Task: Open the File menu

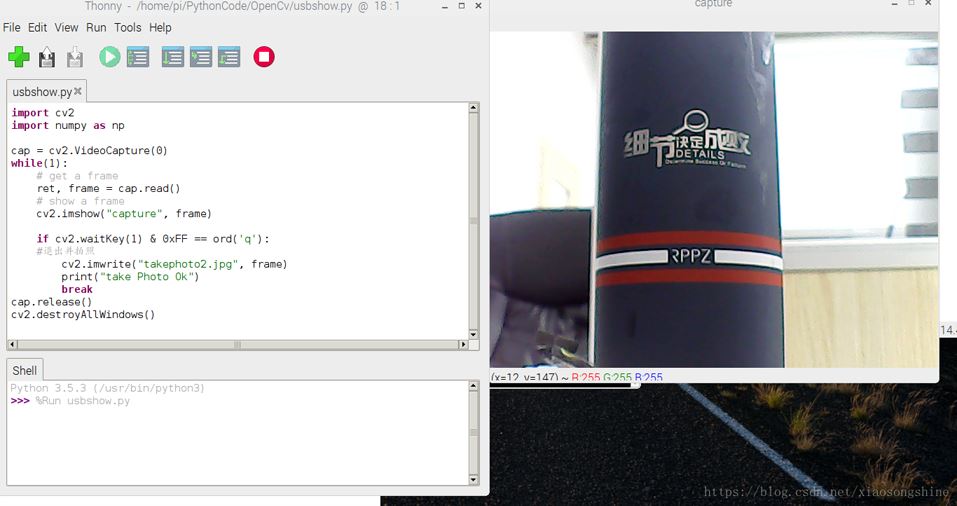Action: click(12, 27)
